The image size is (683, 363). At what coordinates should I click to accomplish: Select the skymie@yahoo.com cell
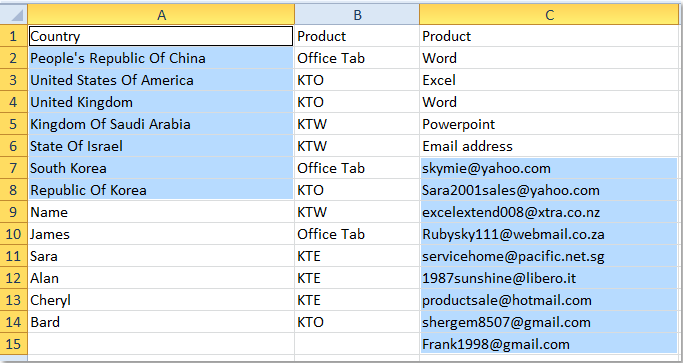pos(549,168)
